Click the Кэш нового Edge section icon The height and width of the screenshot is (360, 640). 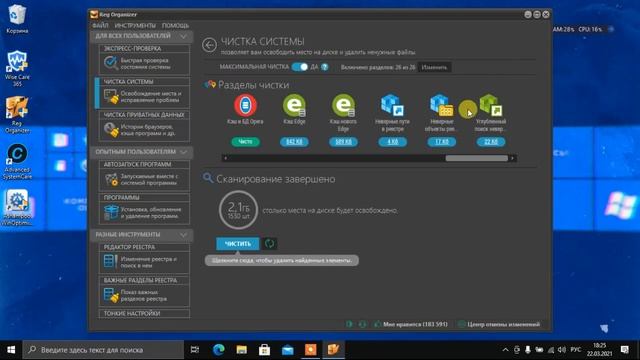(x=343, y=105)
